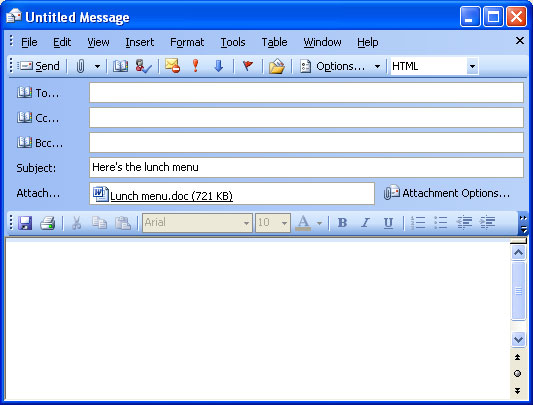Click the Bcc… address button
533x405 pixels.
pos(40,143)
